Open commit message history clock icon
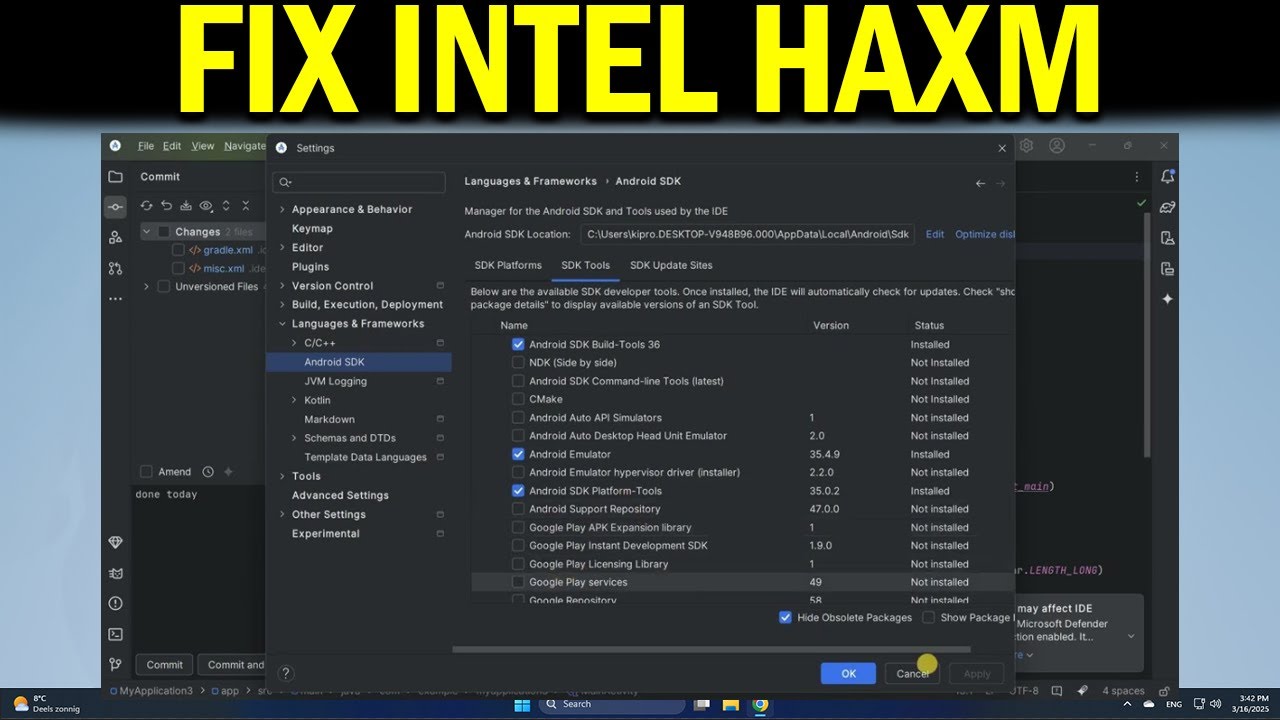The height and width of the screenshot is (720, 1280). [208, 472]
